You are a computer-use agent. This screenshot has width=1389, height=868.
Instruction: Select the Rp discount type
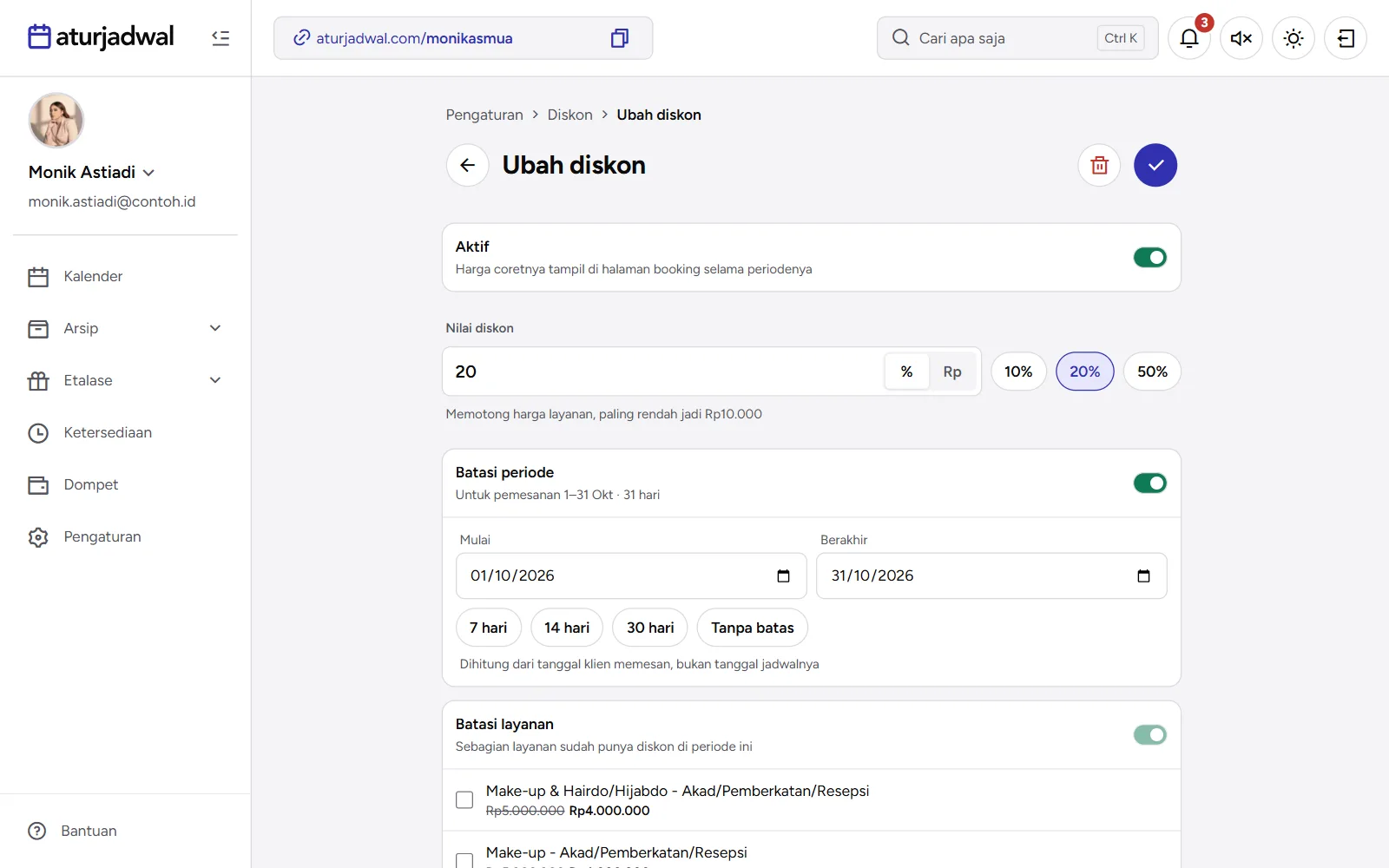[952, 372]
